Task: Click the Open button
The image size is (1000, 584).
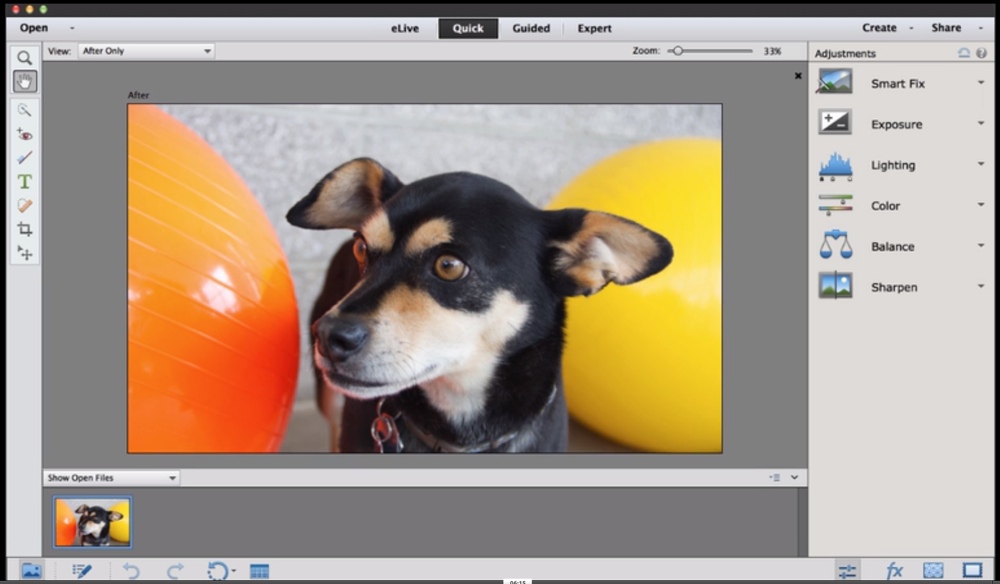Action: click(34, 28)
